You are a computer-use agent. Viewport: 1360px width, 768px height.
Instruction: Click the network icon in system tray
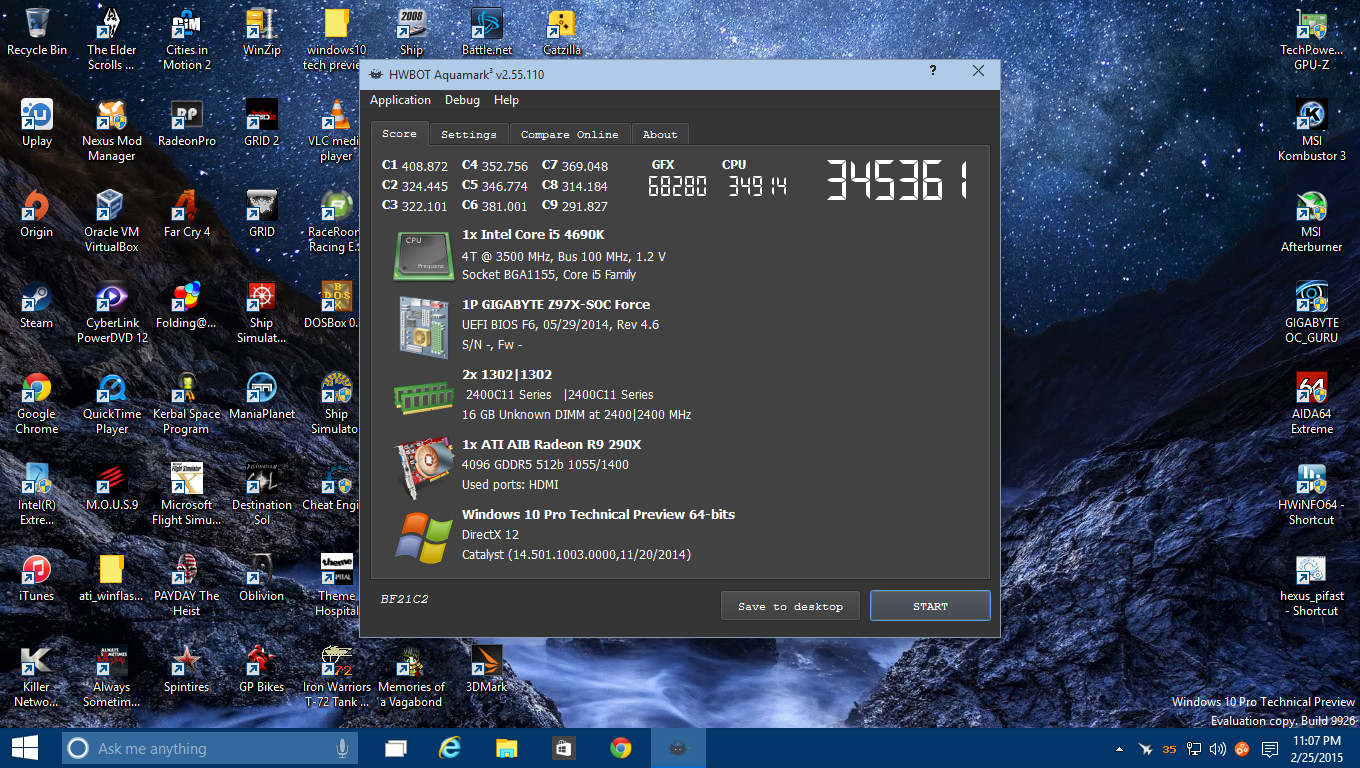coord(1193,749)
